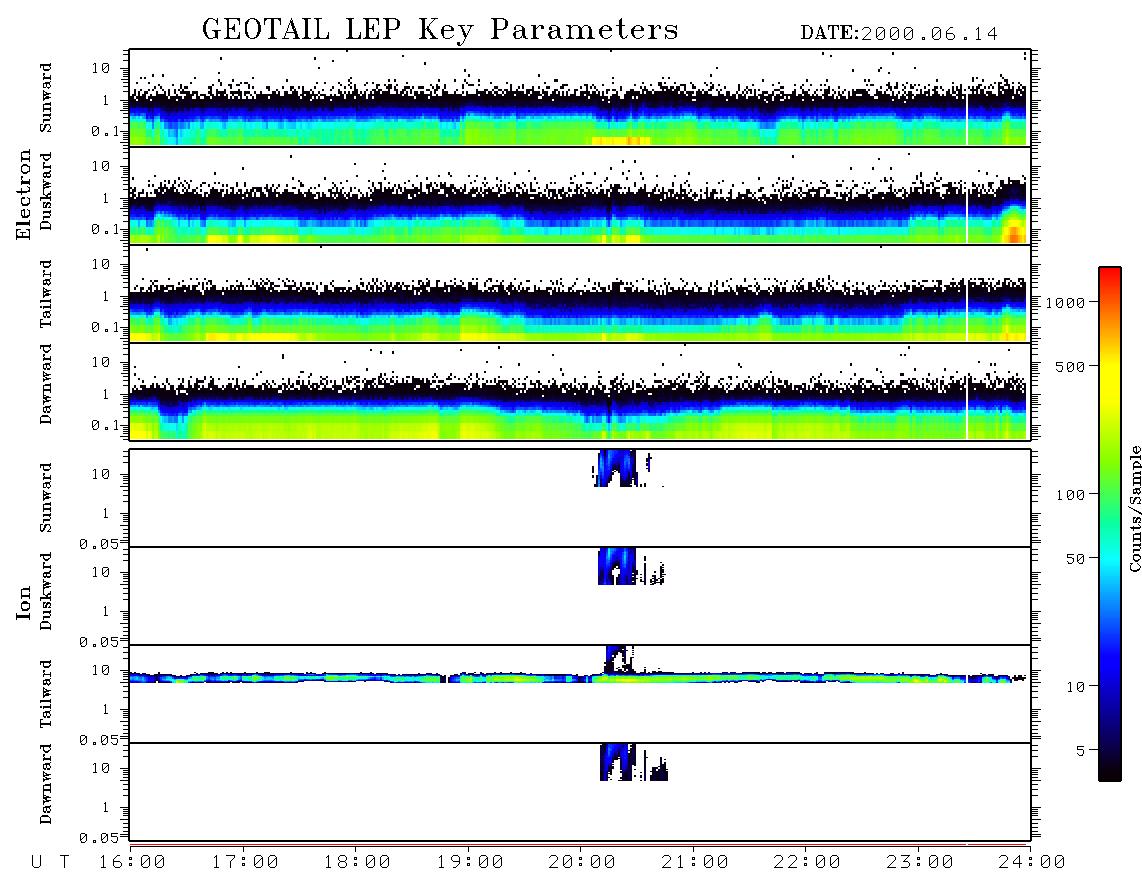Click the U T time axis label

(50, 863)
